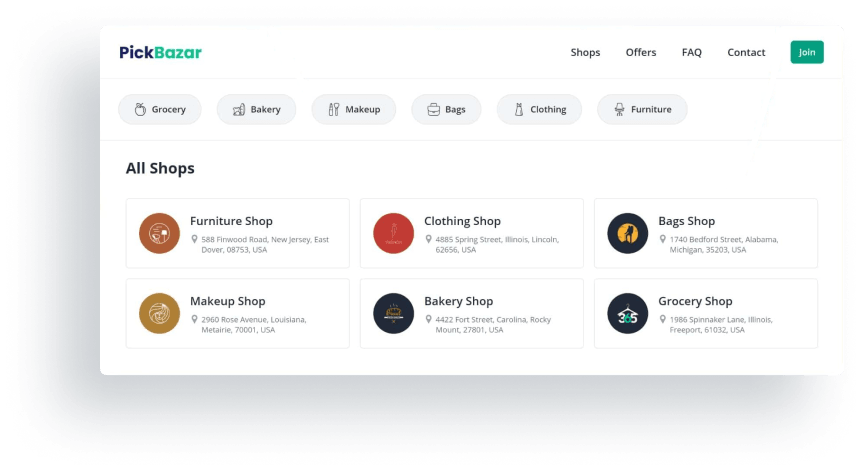Image resolution: width=865 pixels, height=471 pixels.
Task: Click the Bags Shop round logo
Action: (x=627, y=233)
